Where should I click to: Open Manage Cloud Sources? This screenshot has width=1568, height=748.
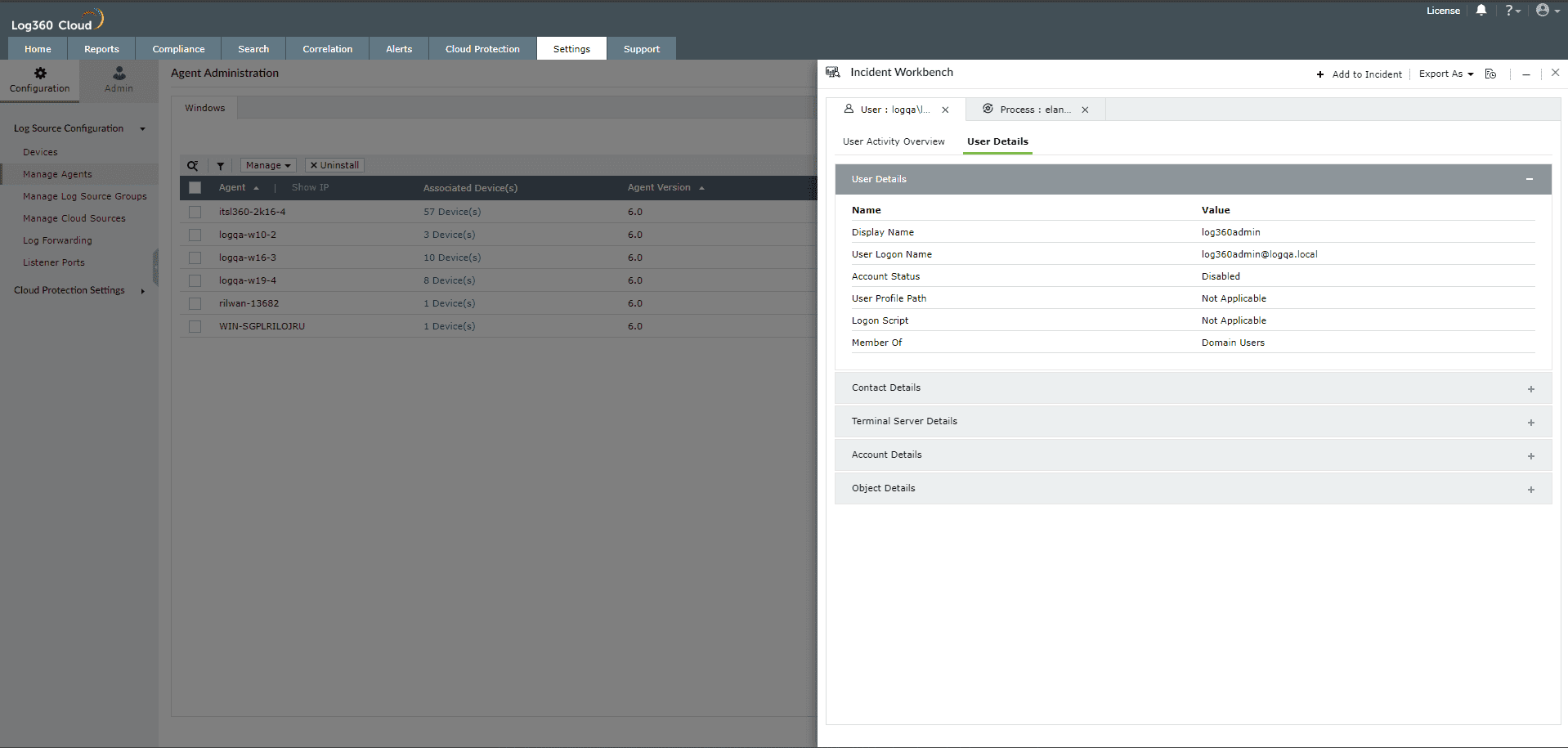pos(74,218)
